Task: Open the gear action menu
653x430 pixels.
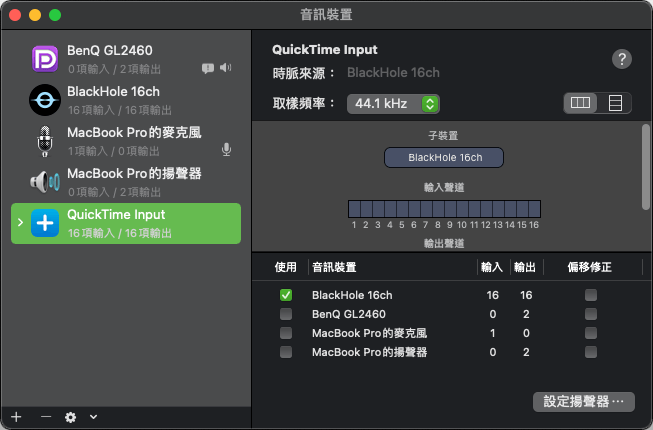Action: 70,417
